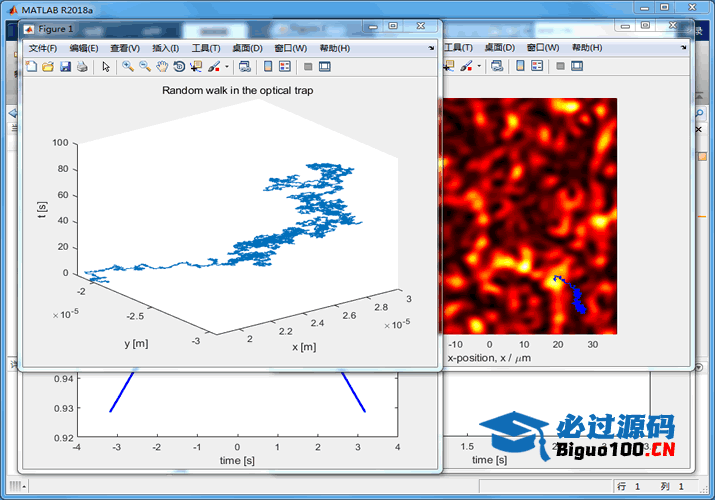This screenshot has width=715, height=500.
Task: Activate the Zoom Out tool in Figure 1
Action: (145, 67)
